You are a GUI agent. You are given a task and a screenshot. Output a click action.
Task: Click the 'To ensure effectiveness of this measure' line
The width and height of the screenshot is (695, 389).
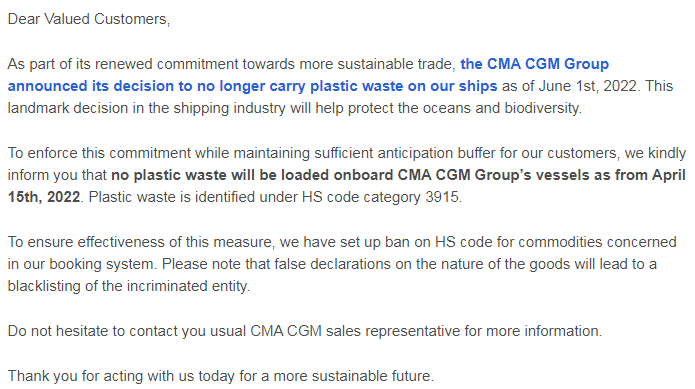pyautogui.click(x=142, y=242)
